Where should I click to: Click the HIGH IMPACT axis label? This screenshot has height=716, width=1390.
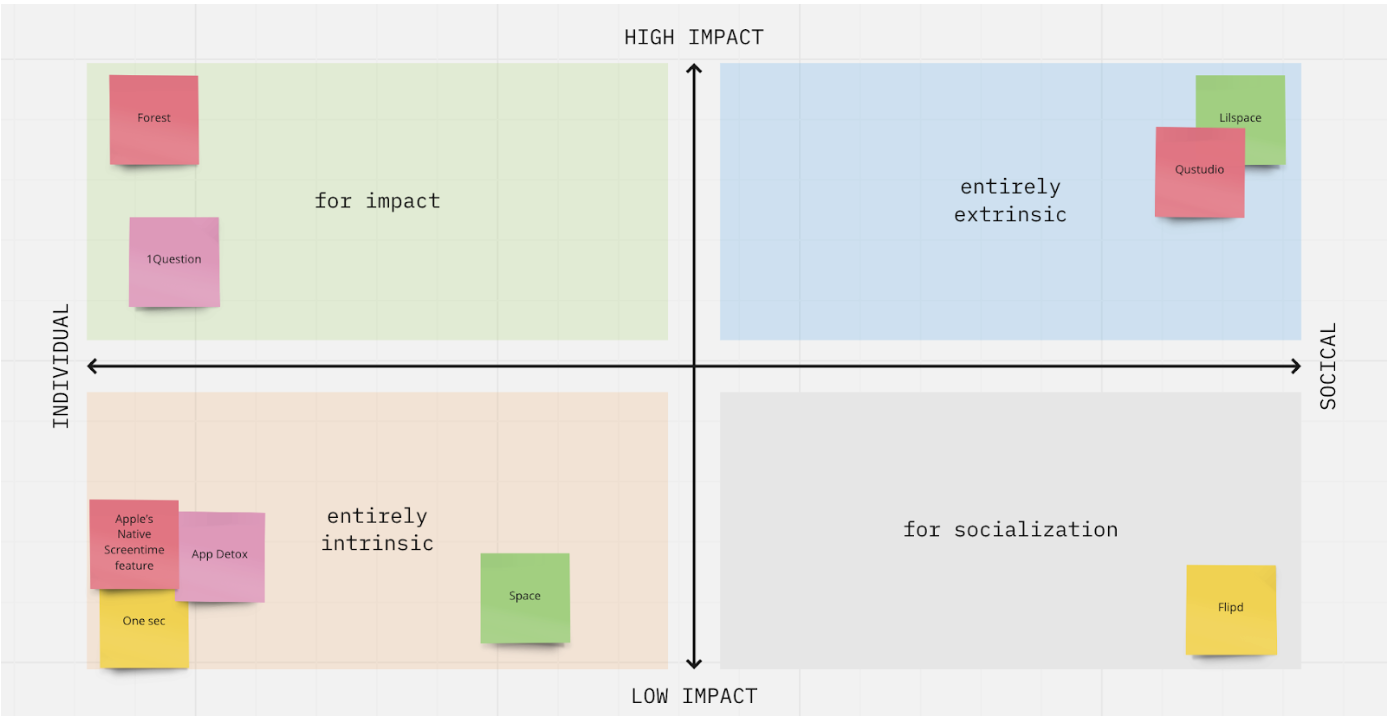coord(693,38)
